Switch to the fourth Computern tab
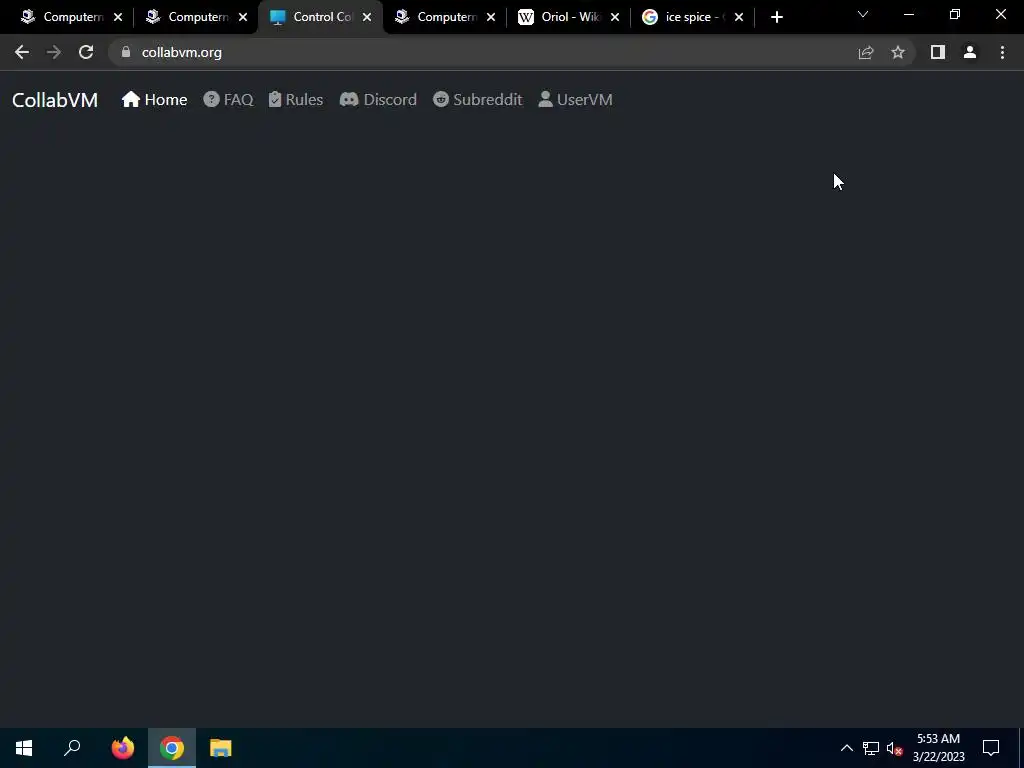Viewport: 1024px width, 768px height. coord(444,18)
